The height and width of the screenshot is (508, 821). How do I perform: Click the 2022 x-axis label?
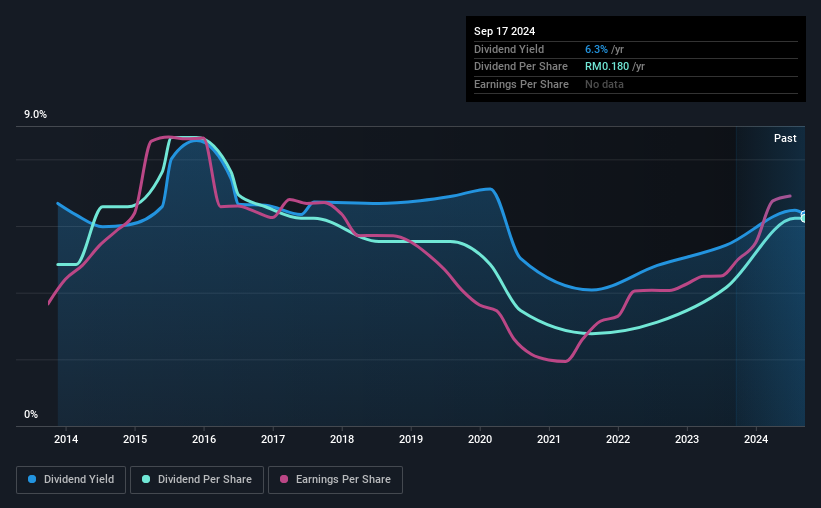[x=618, y=439]
